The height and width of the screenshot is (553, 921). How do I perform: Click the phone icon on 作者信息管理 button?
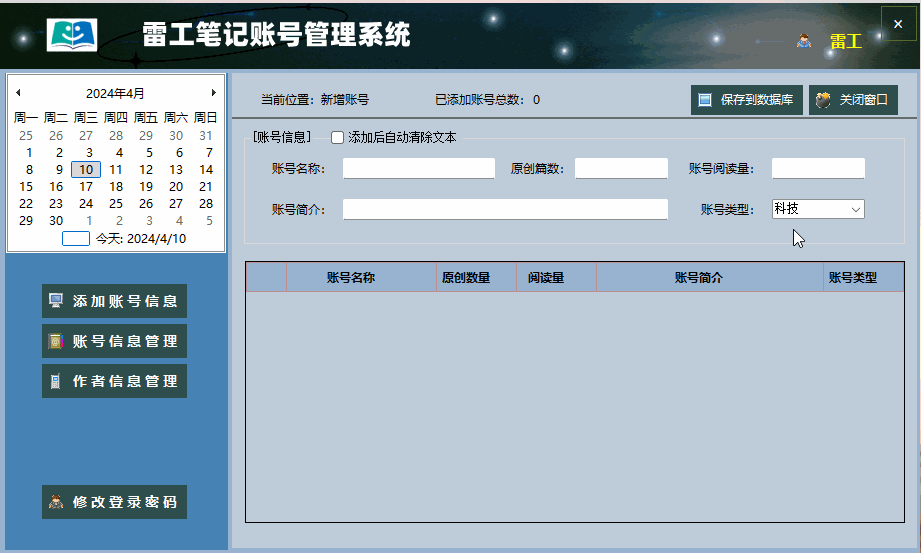tap(55, 381)
